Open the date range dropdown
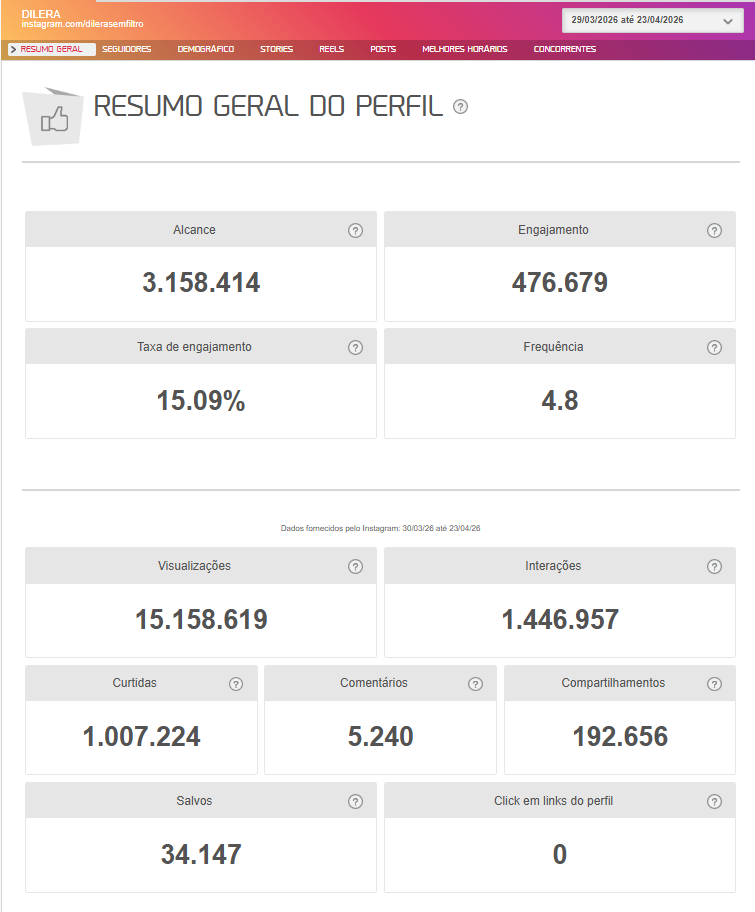The width and height of the screenshot is (755, 912). (x=653, y=19)
